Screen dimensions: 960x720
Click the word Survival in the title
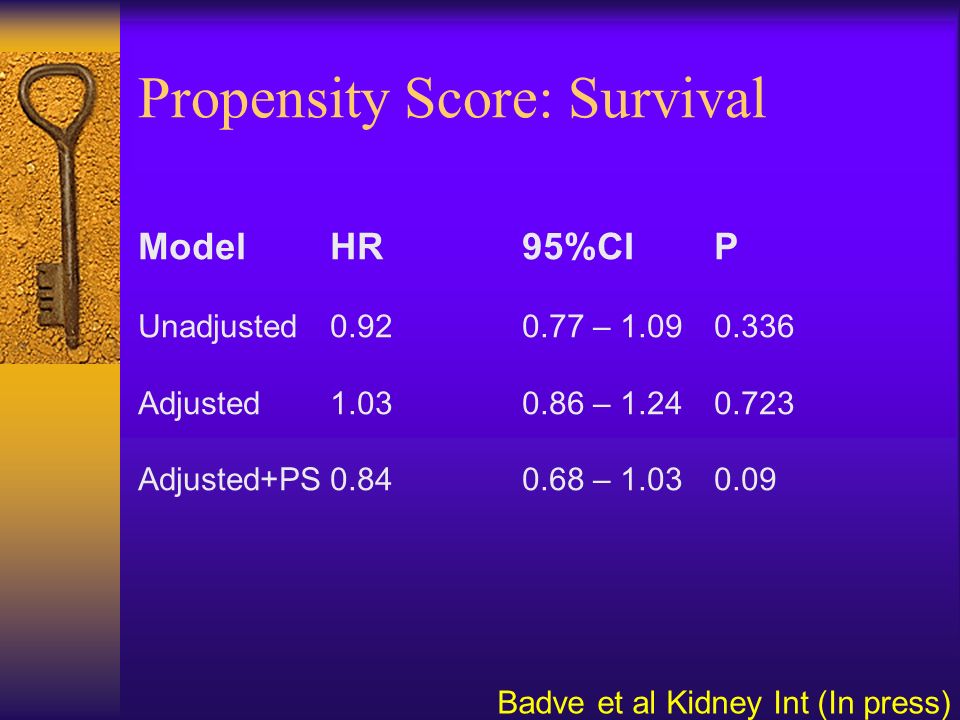coord(667,98)
